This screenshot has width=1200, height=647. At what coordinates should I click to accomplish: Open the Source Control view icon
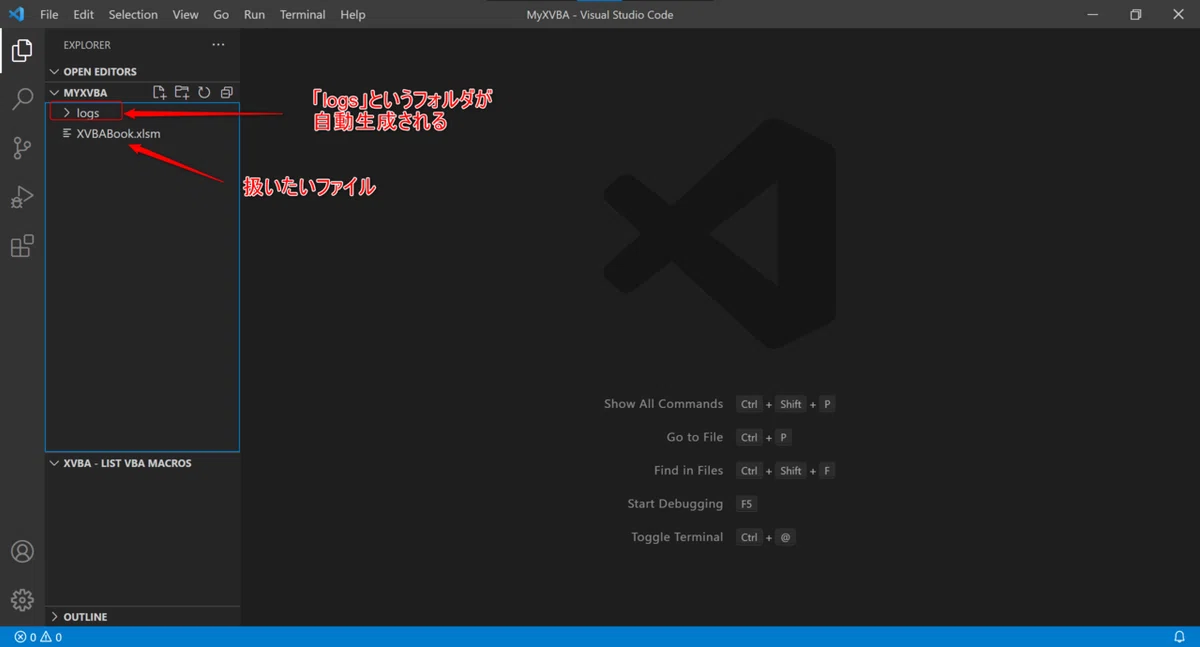22,148
